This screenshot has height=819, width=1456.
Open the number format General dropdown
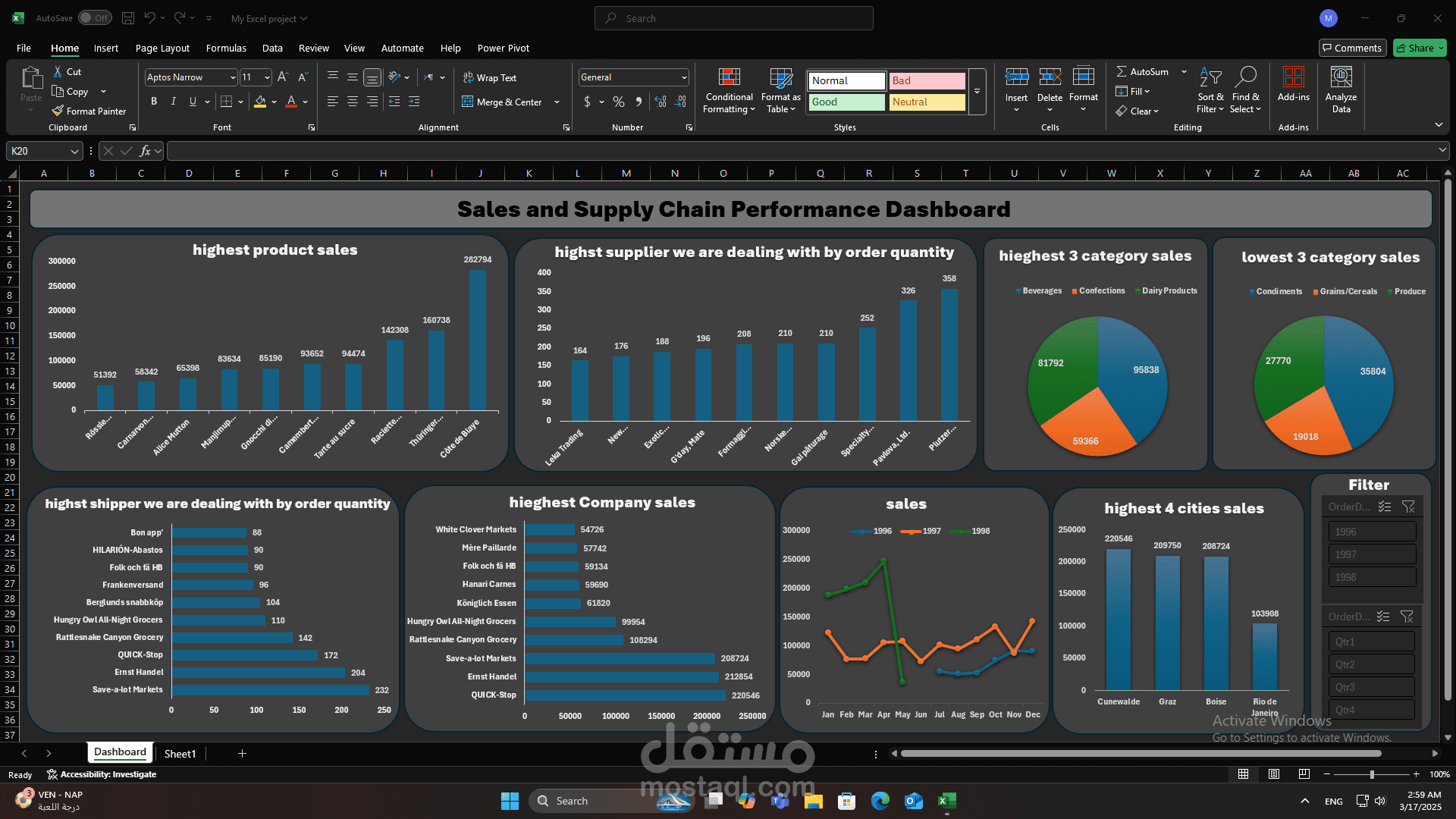[684, 77]
